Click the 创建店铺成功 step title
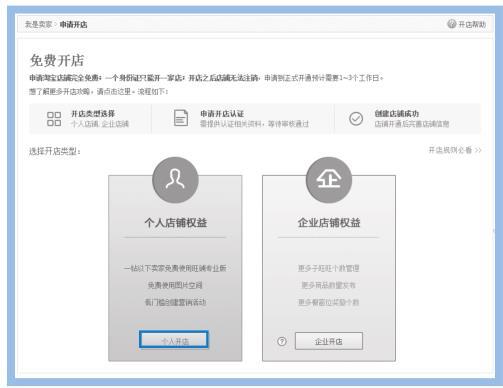The width and height of the screenshot is (503, 388). coord(396,114)
